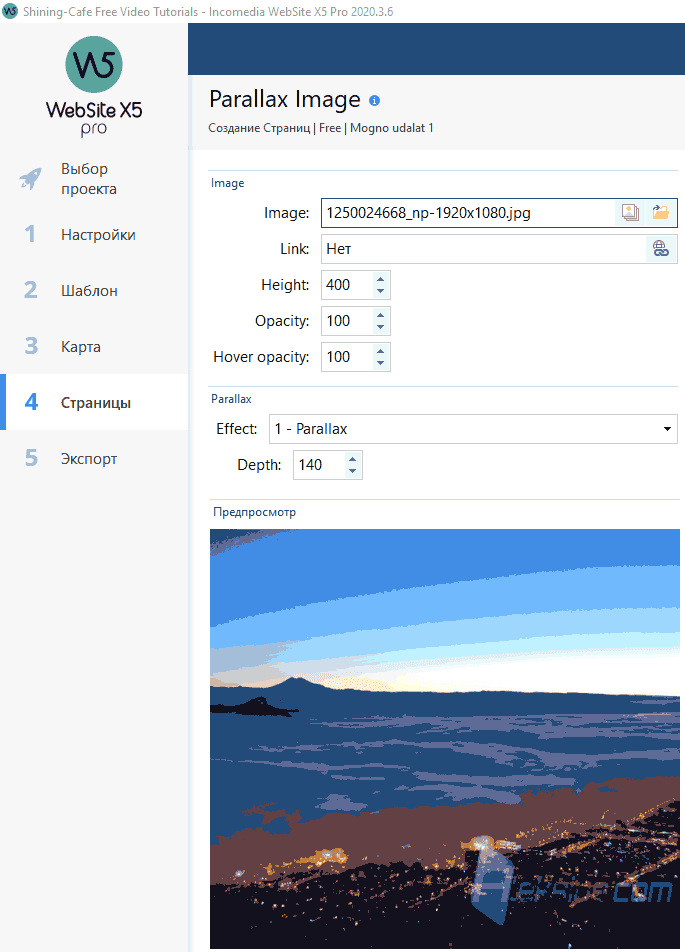685x952 pixels.
Task: Go to step 2 Шаблон
Action: [94, 290]
